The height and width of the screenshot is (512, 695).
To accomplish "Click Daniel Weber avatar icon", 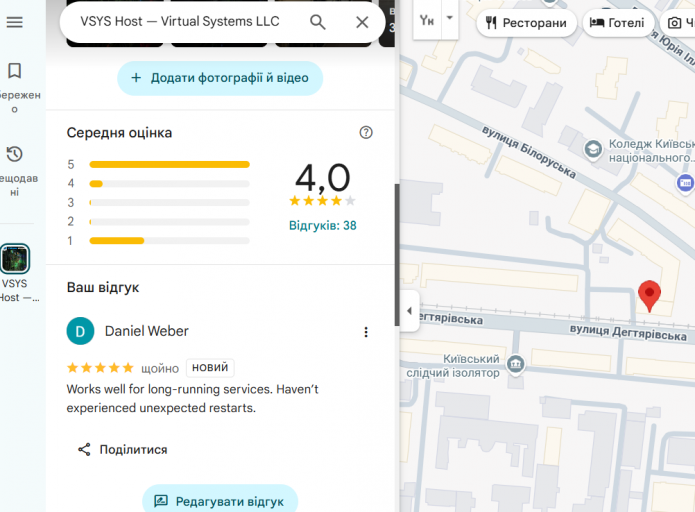I will [80, 331].
